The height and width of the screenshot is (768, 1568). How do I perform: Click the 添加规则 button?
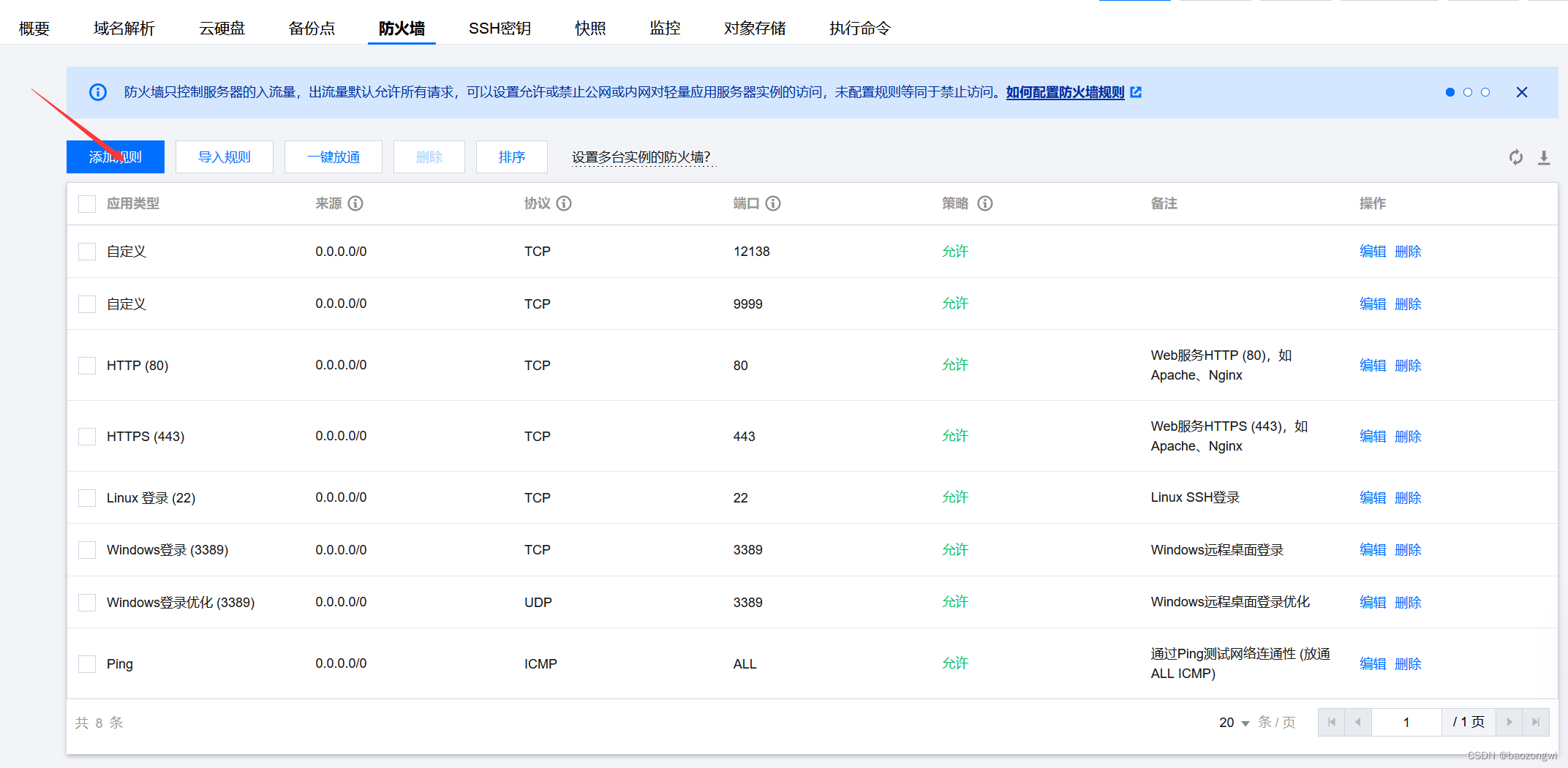(x=116, y=157)
